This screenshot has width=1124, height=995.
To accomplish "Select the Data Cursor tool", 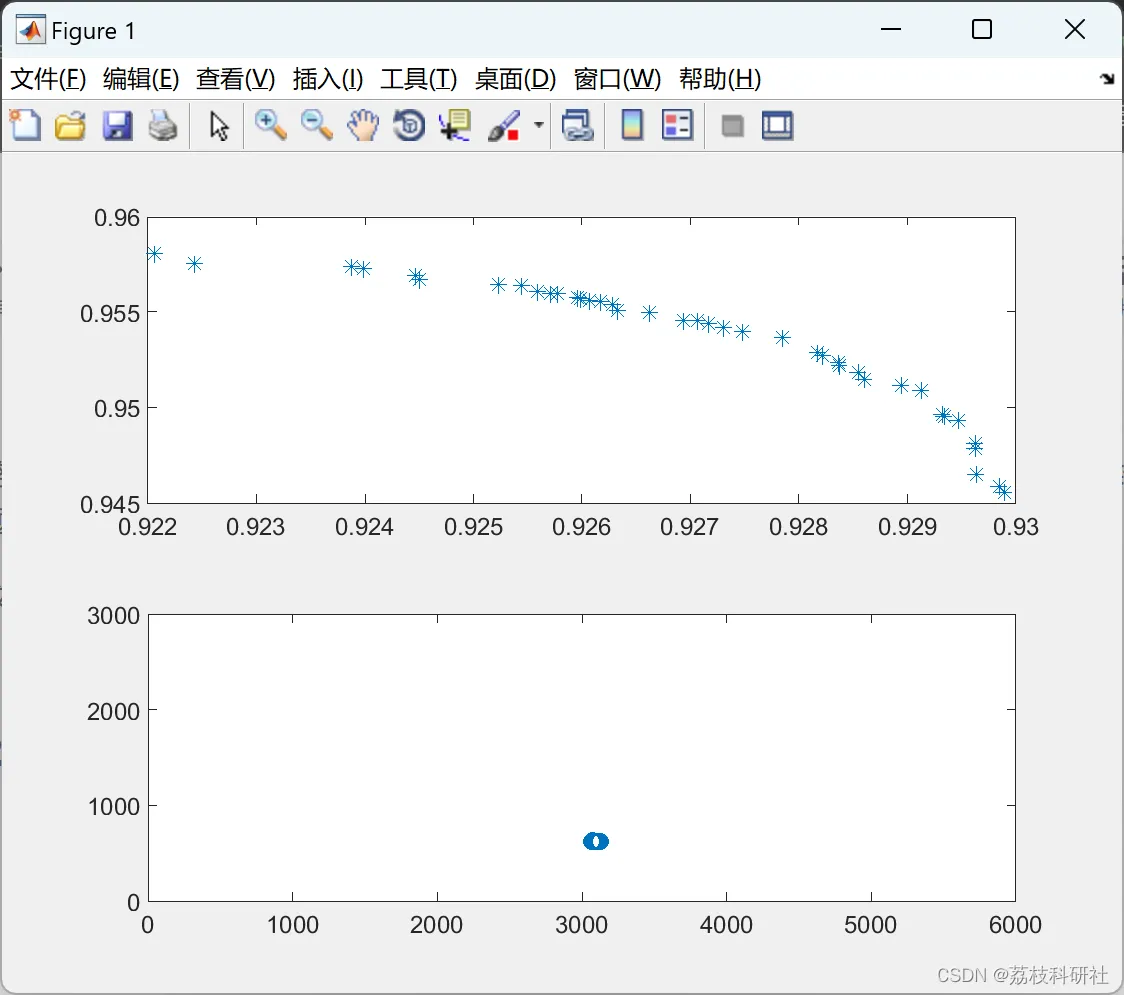I will coord(455,125).
